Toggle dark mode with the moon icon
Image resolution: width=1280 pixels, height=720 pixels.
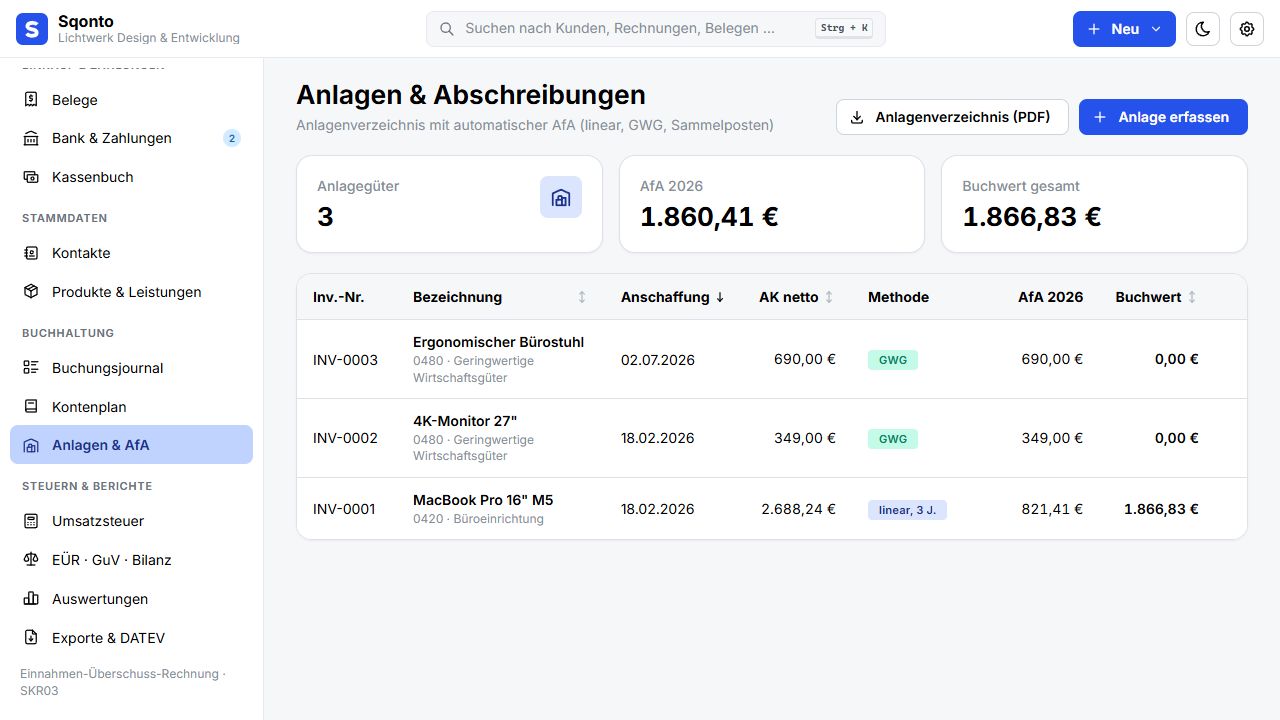(1203, 29)
